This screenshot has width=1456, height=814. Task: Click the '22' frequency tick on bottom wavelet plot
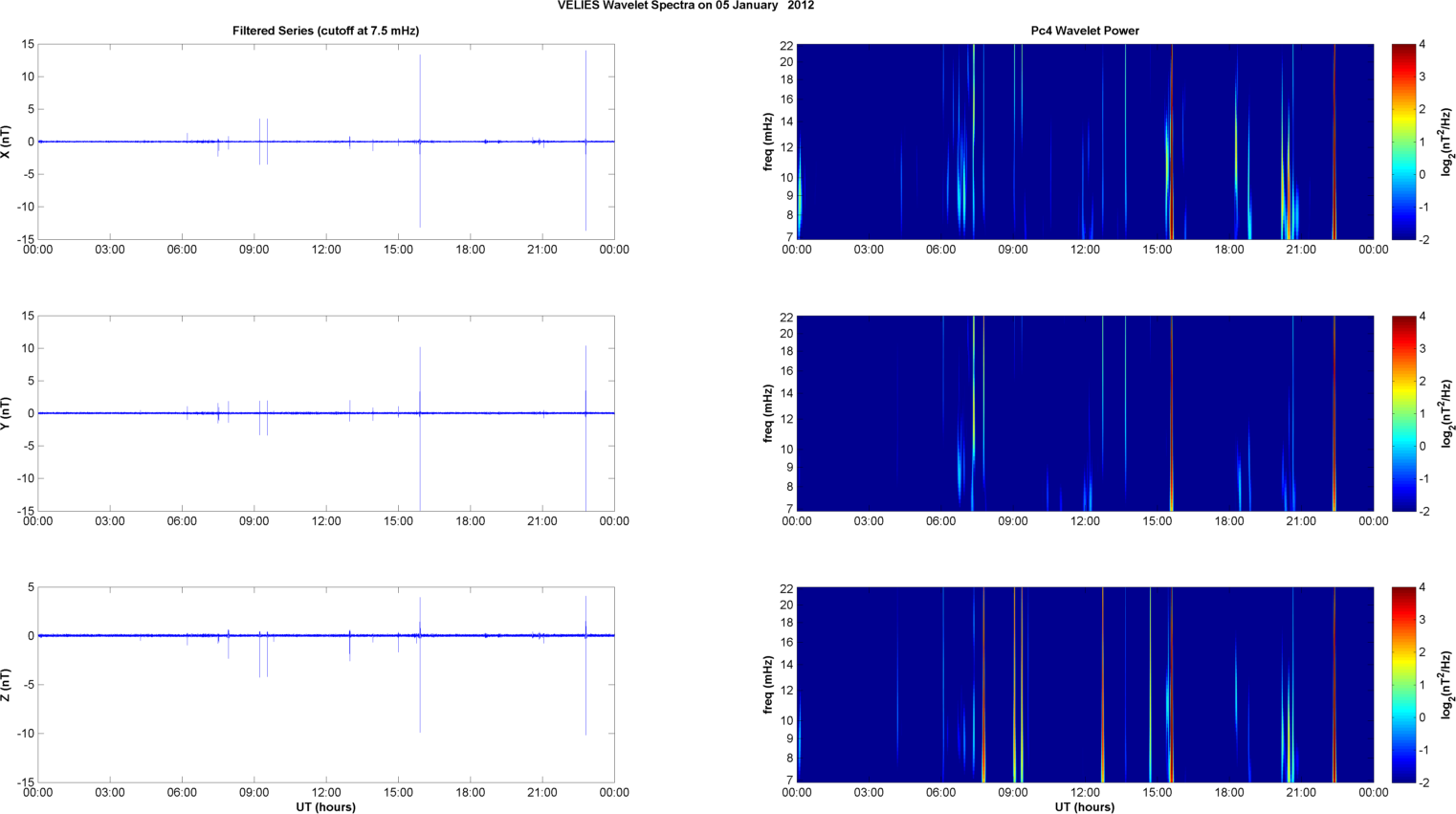[x=786, y=587]
